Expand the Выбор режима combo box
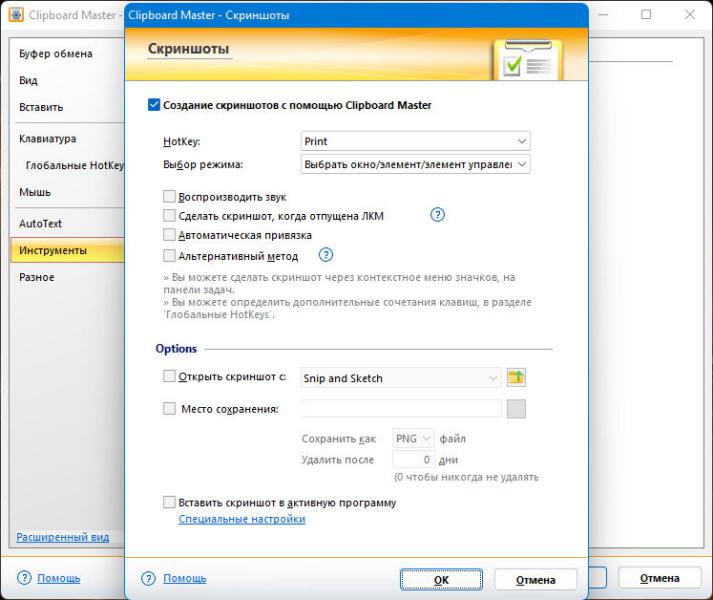The image size is (713, 600). (415, 164)
